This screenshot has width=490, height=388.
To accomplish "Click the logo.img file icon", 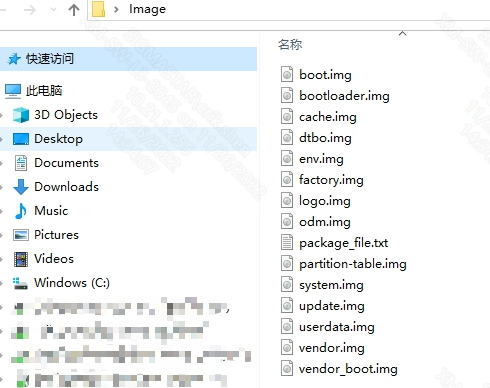I will click(x=287, y=200).
